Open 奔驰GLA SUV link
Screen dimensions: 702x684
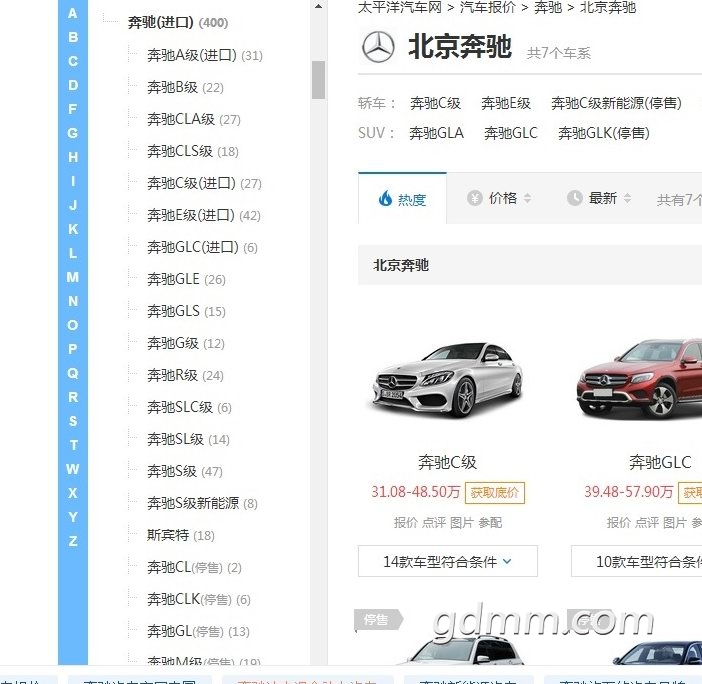(x=437, y=133)
